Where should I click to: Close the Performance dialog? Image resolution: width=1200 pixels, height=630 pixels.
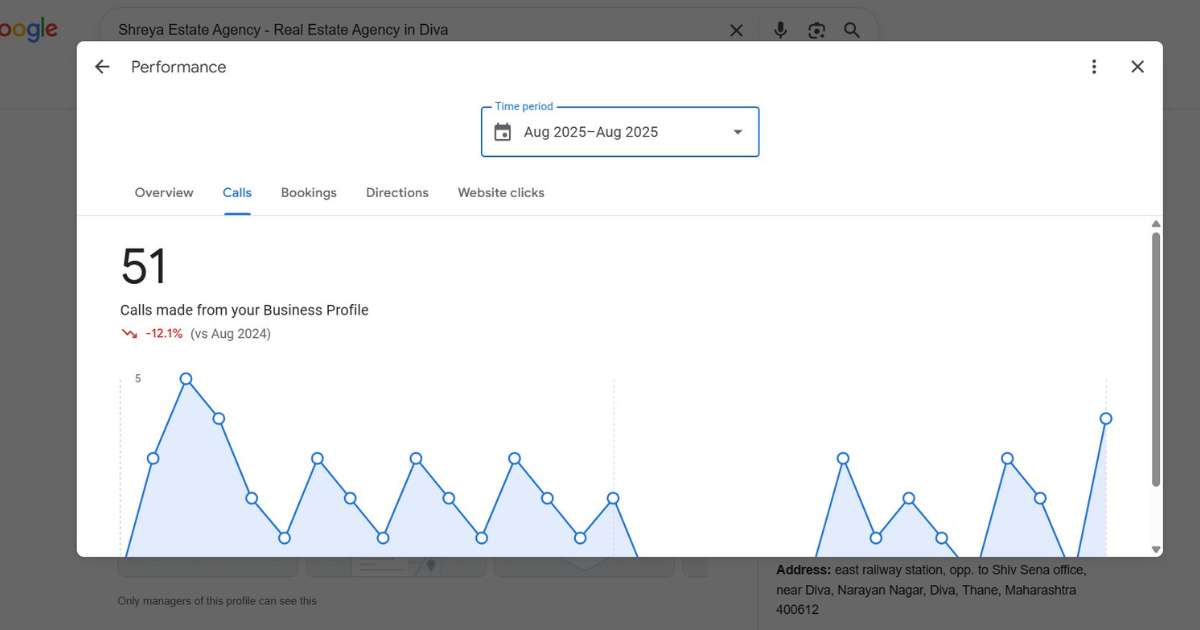point(1137,66)
